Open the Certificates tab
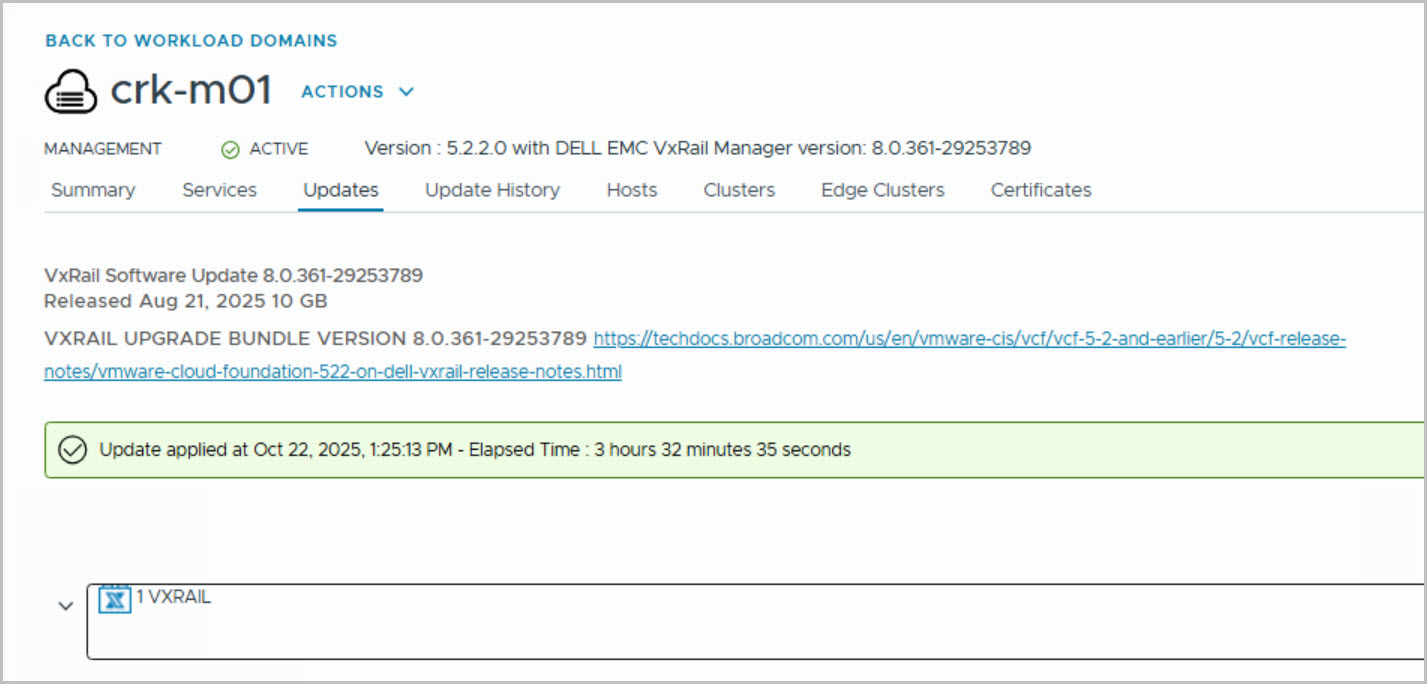Screen dimensions: 1427x684 1041,190
